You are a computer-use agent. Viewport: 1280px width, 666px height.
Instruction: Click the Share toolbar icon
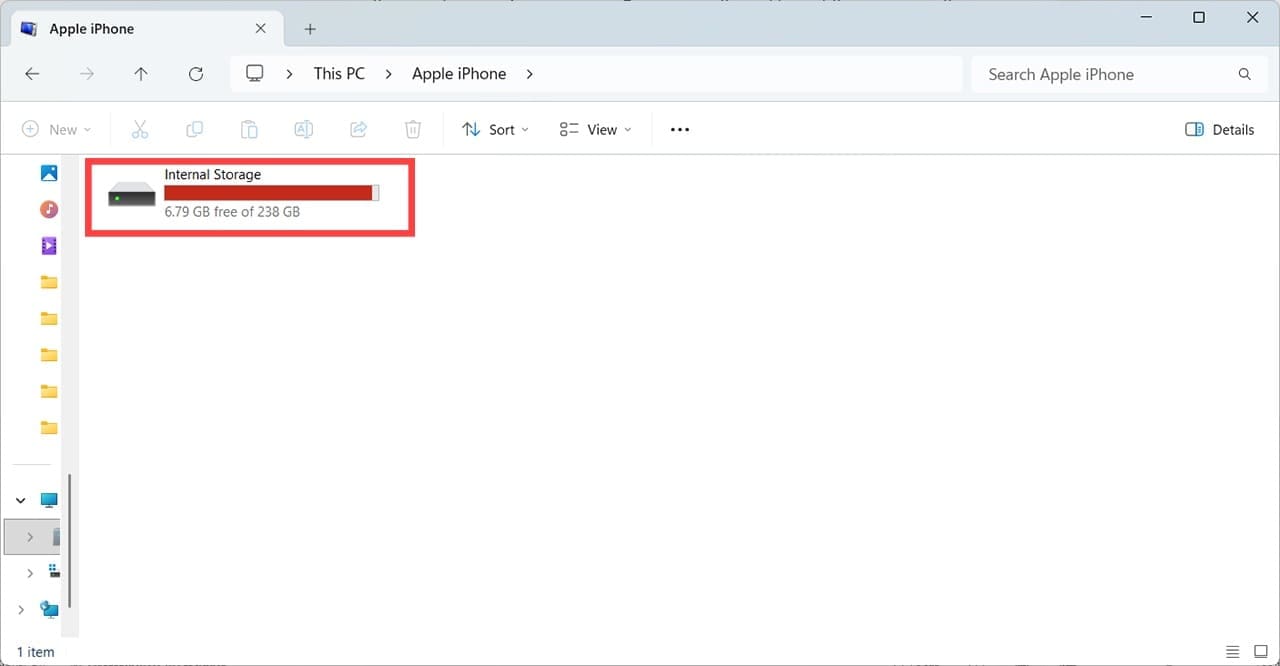coord(358,129)
